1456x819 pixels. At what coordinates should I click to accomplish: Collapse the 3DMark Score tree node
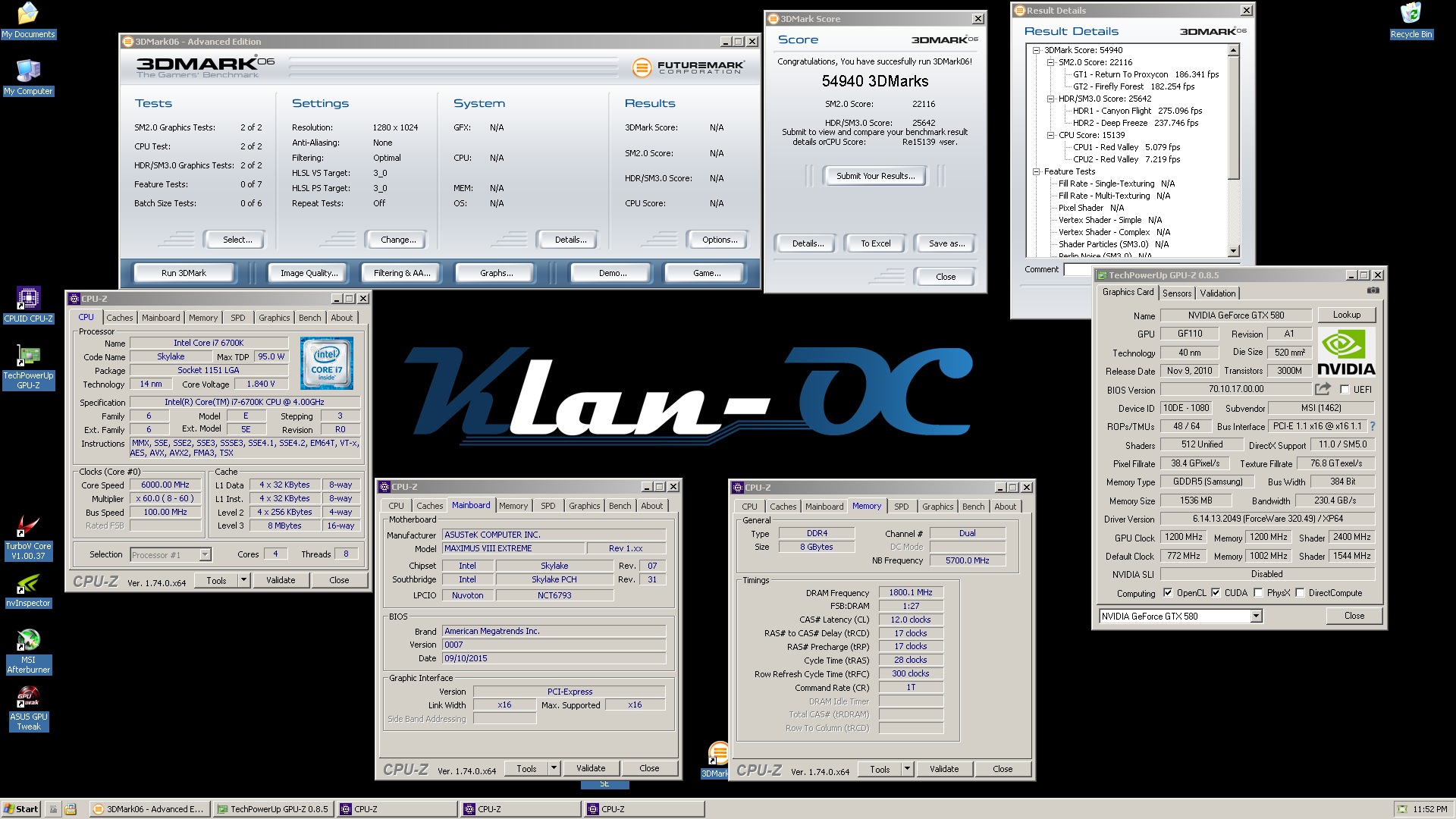coord(1036,50)
